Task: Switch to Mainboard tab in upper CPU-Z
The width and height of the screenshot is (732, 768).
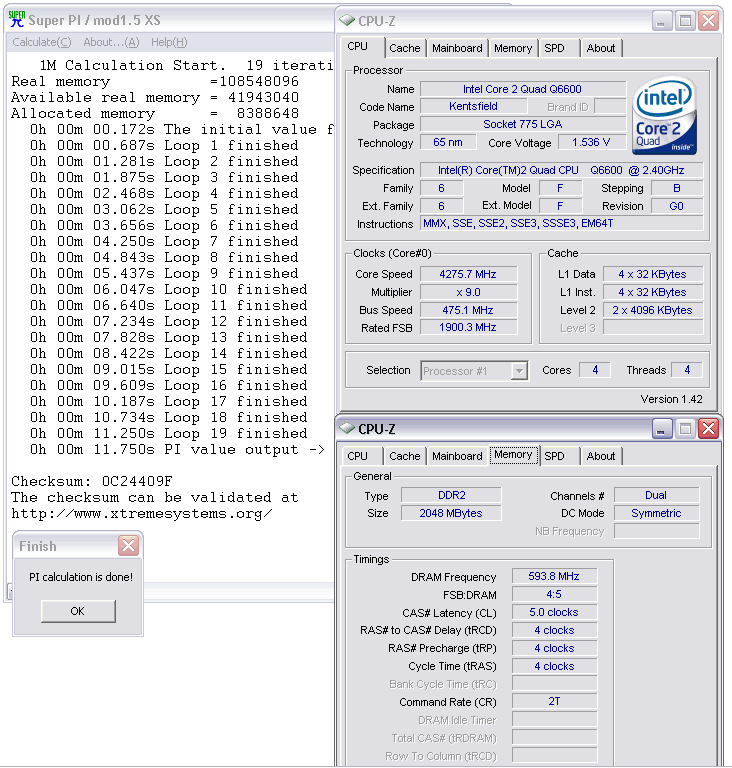Action: click(x=457, y=48)
